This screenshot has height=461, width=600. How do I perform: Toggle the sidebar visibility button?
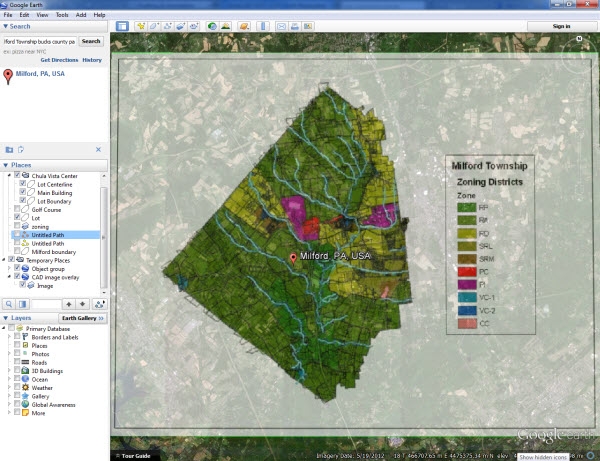(122, 26)
